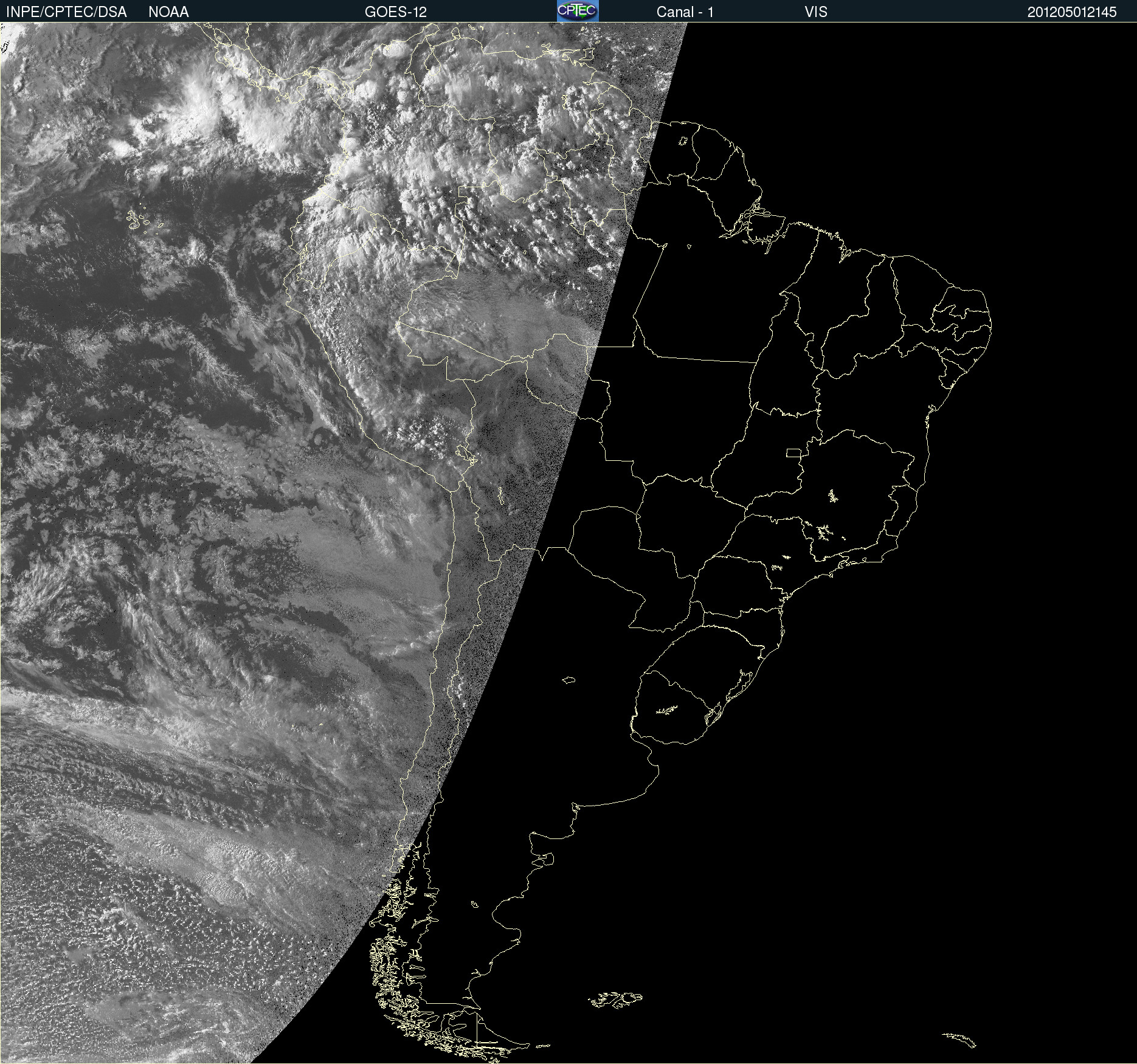1137x1064 pixels.
Task: Click the 'VIS' label in header
Action: (x=816, y=12)
